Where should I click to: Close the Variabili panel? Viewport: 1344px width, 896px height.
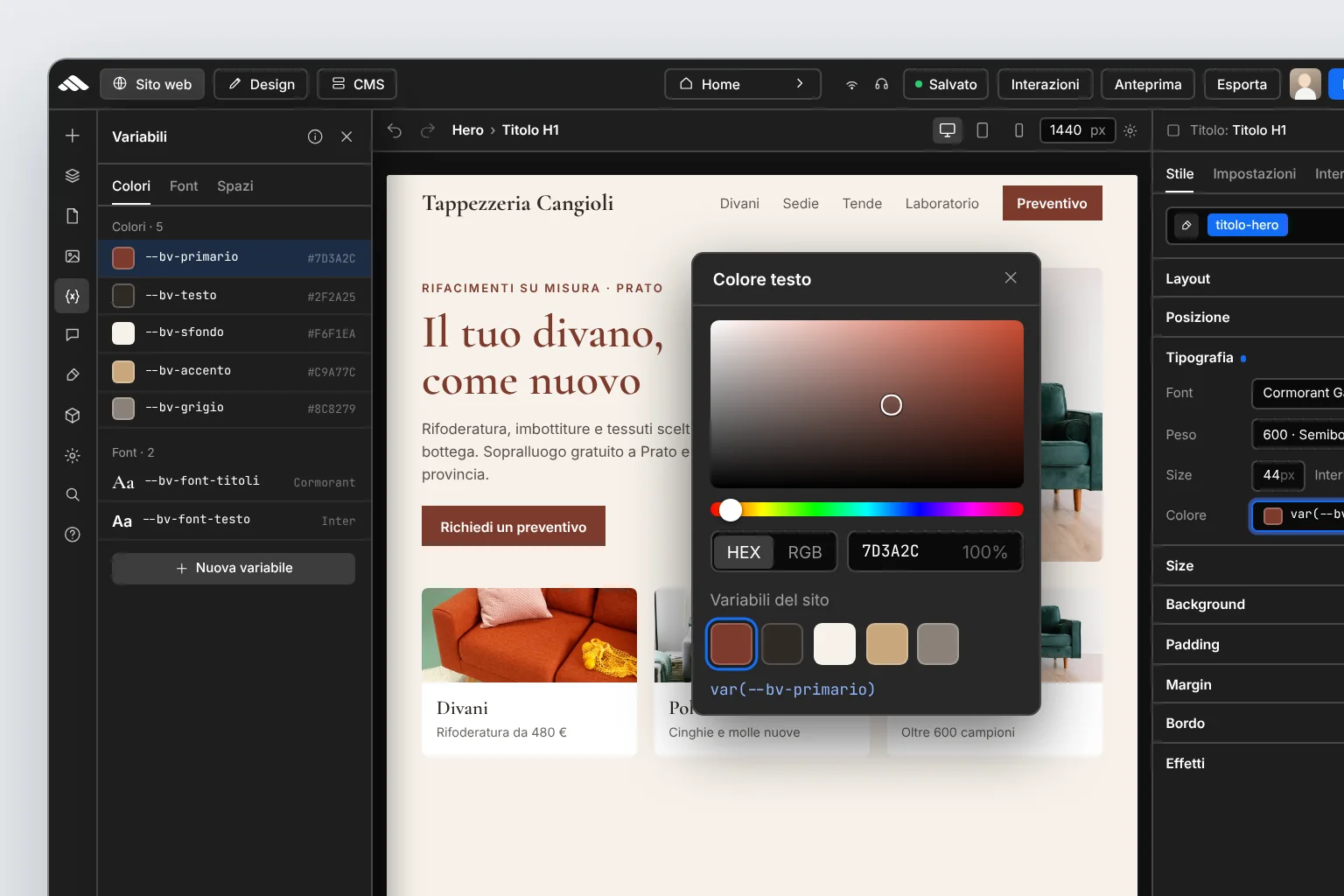346,136
